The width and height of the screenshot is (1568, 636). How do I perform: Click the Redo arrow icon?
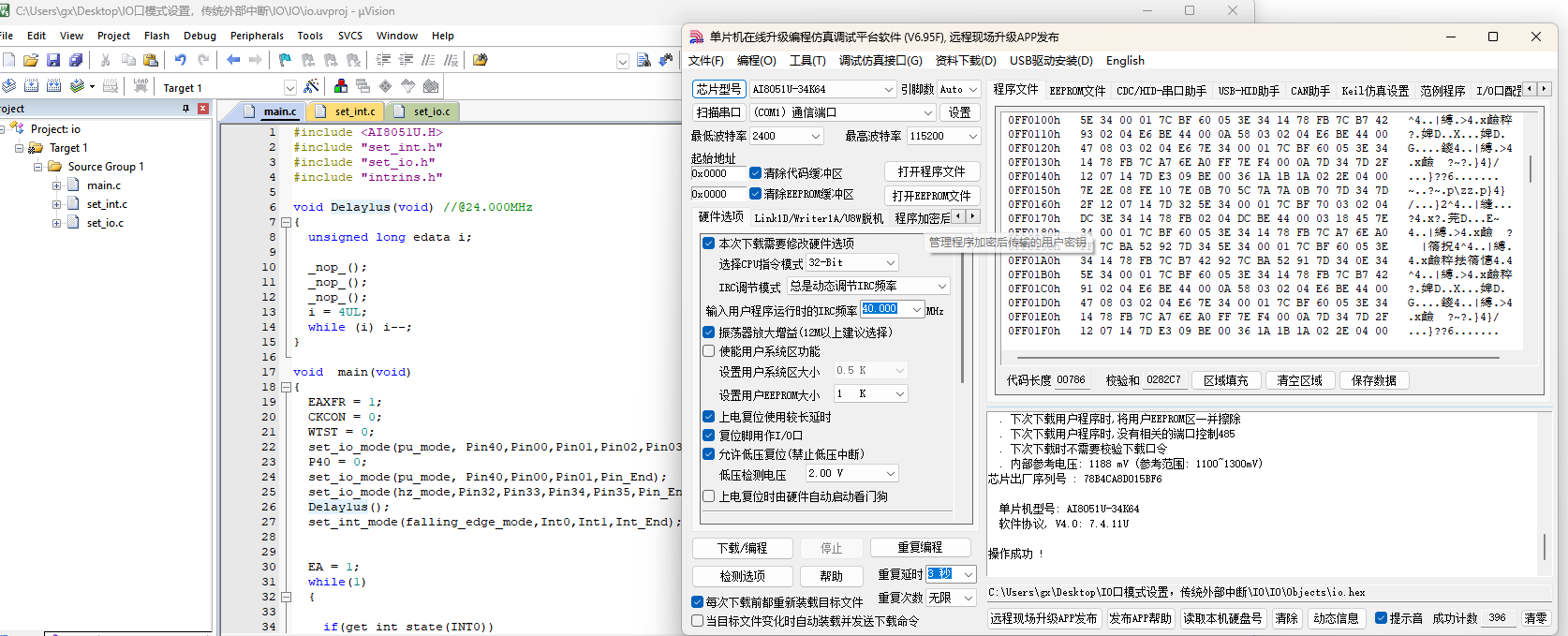pos(202,60)
